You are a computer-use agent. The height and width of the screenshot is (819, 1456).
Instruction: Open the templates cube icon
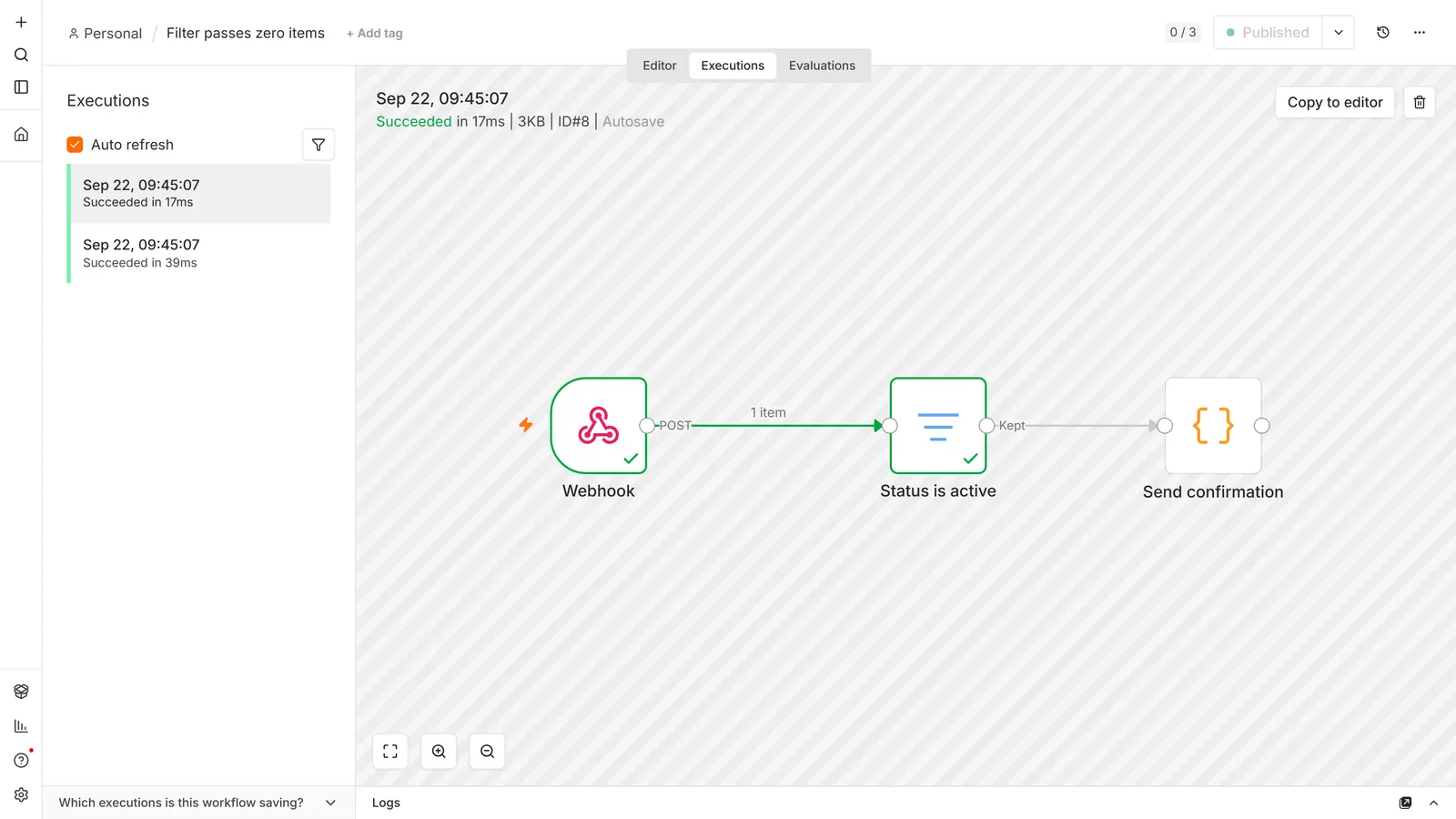tap(21, 692)
